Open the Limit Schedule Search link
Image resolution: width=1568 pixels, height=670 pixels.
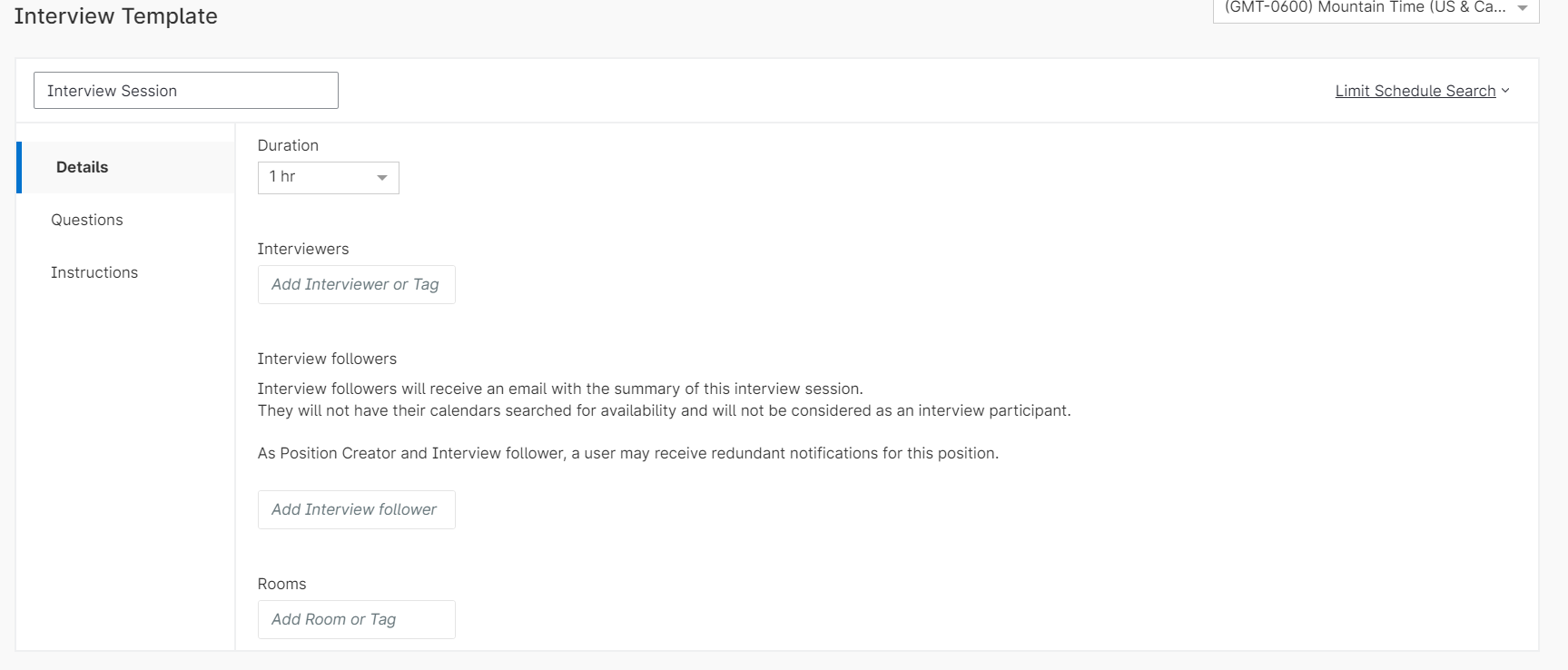point(1415,91)
